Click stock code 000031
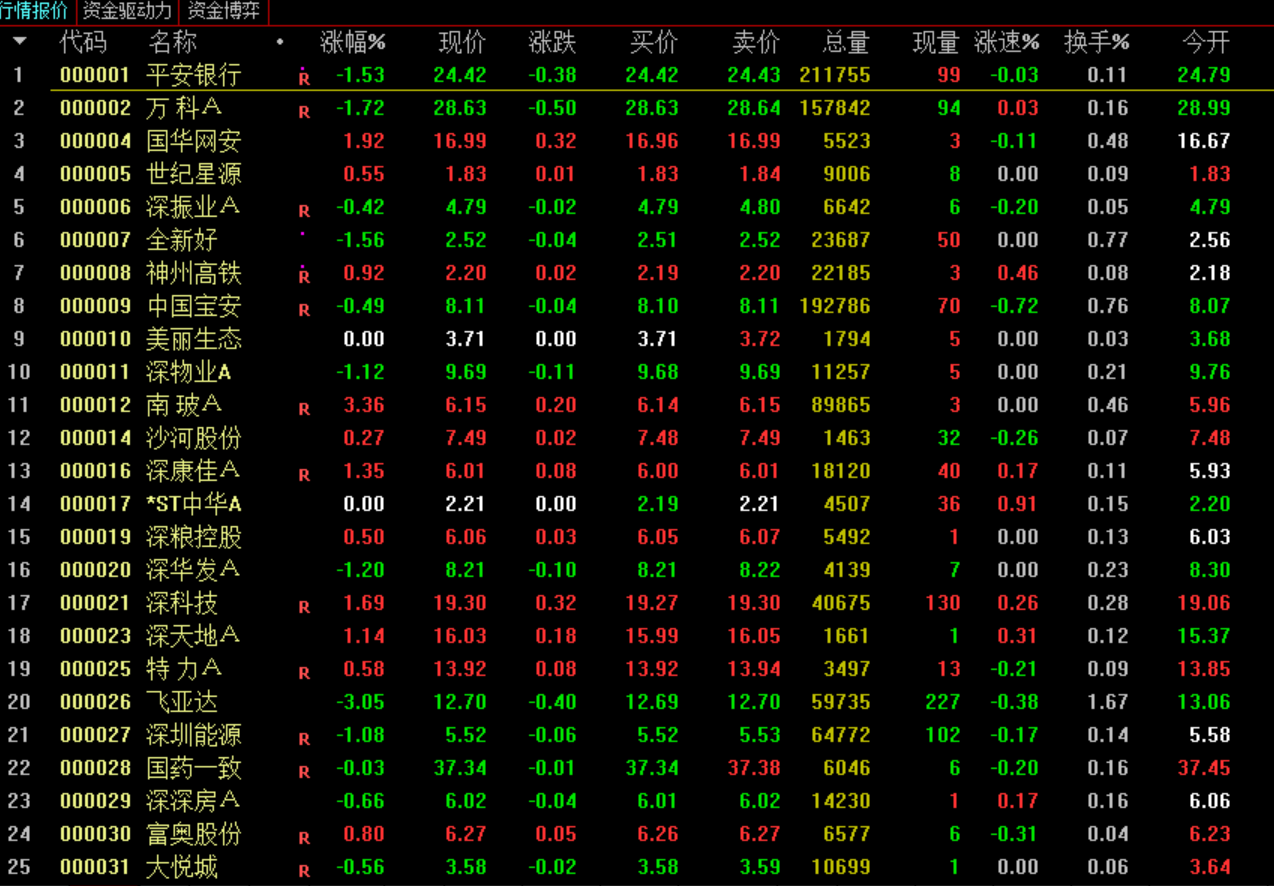 click(x=95, y=867)
